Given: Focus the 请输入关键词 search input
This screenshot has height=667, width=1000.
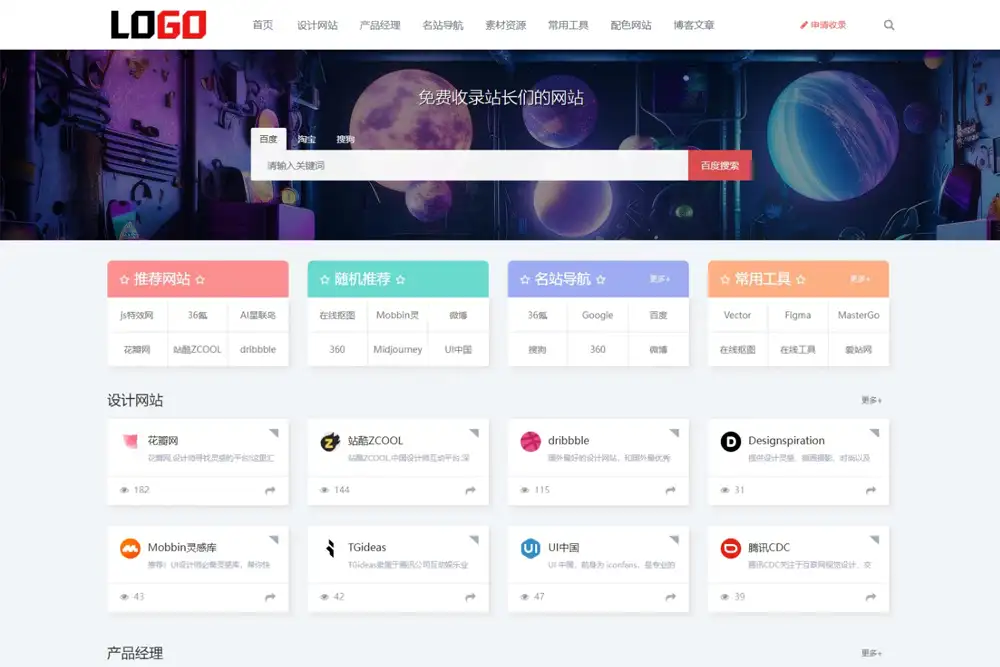Looking at the screenshot, I should (x=469, y=166).
